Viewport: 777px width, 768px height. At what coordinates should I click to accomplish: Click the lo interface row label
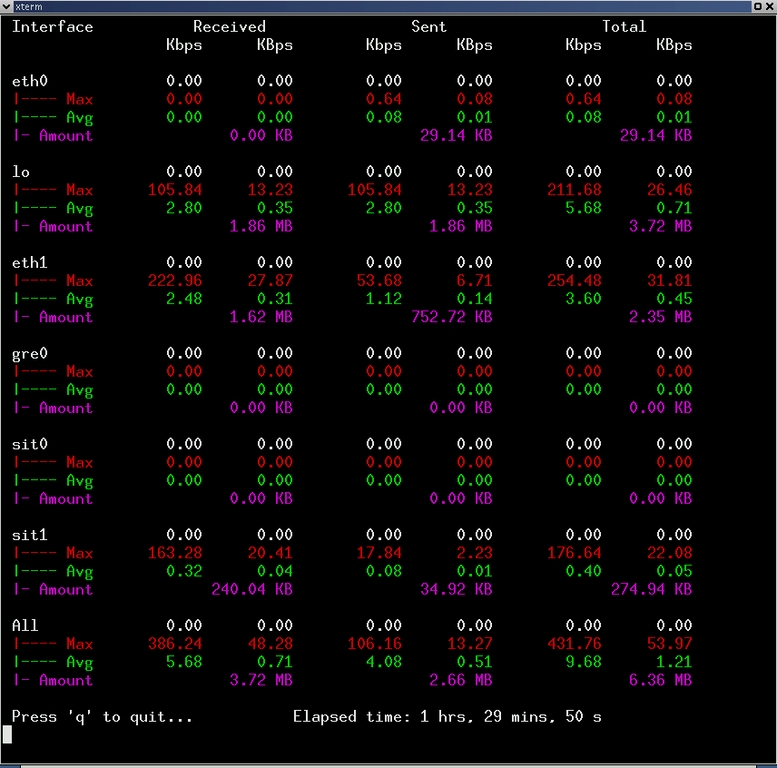pyautogui.click(x=21, y=172)
